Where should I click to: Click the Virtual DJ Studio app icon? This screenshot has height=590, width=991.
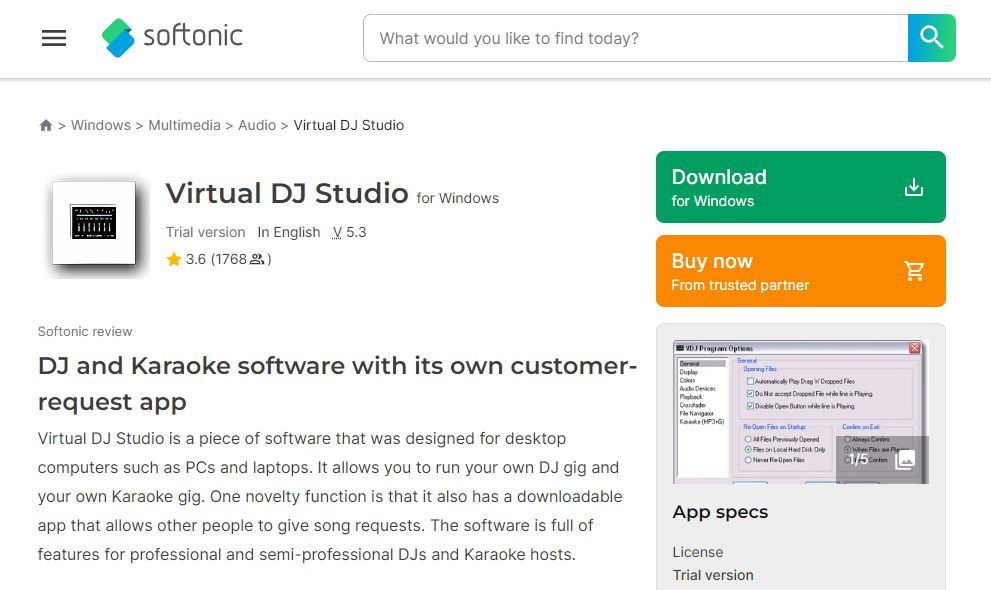coord(94,222)
